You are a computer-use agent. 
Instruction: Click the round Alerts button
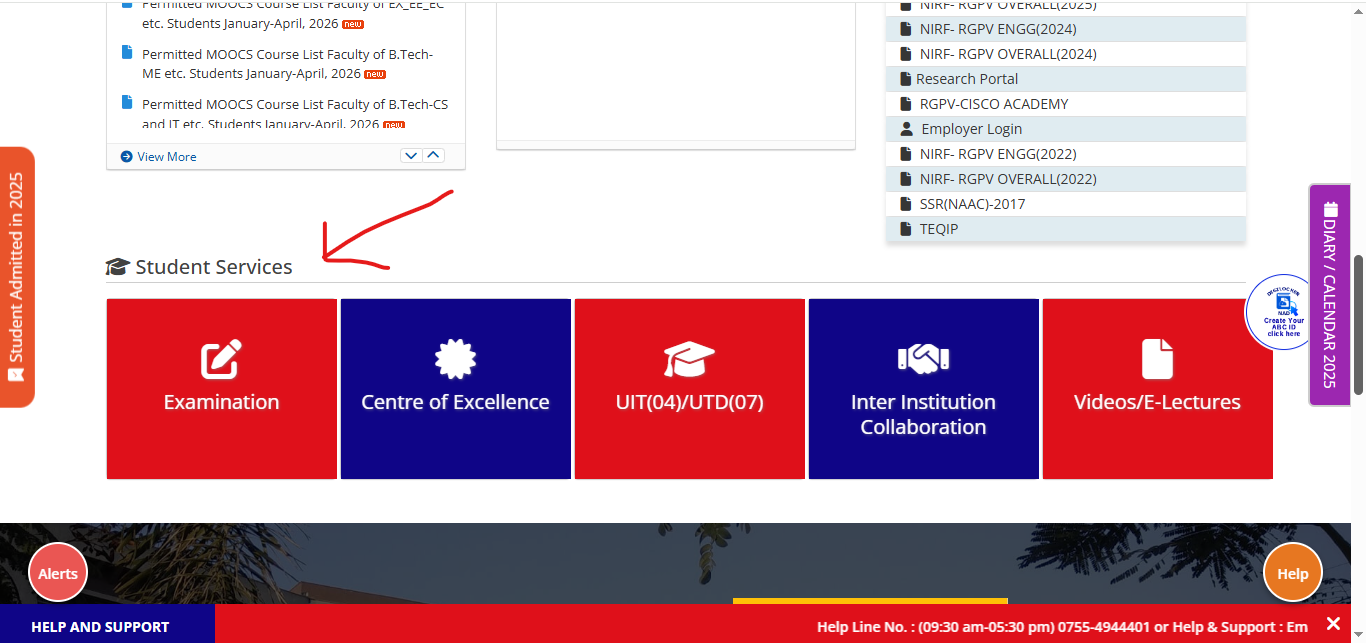pos(58,573)
